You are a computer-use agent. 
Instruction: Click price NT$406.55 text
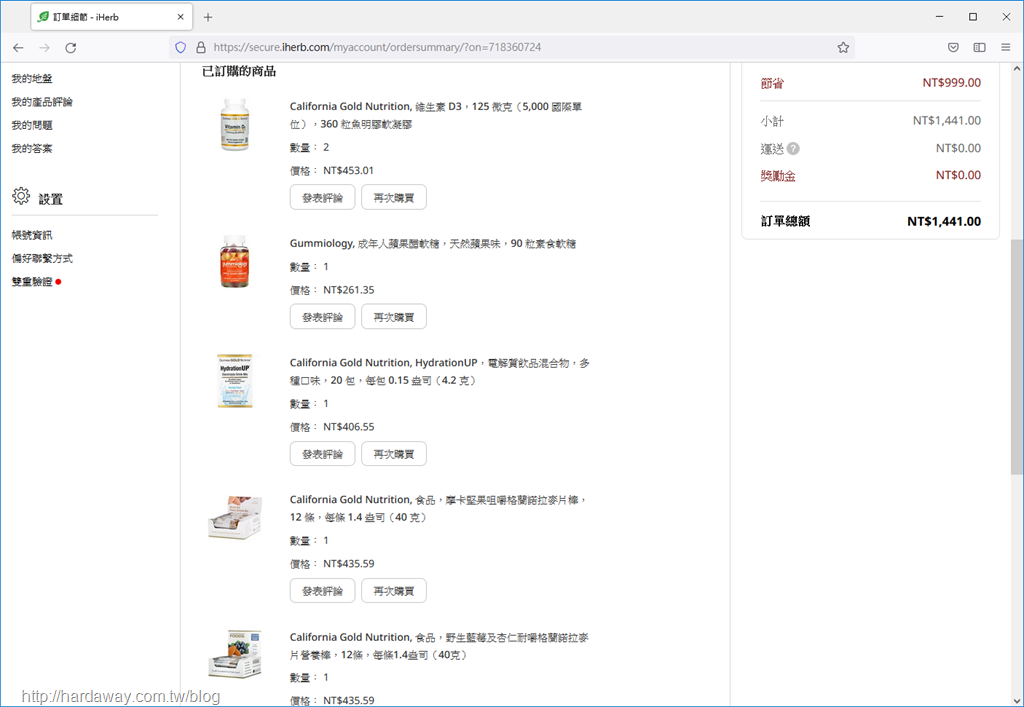tap(348, 427)
